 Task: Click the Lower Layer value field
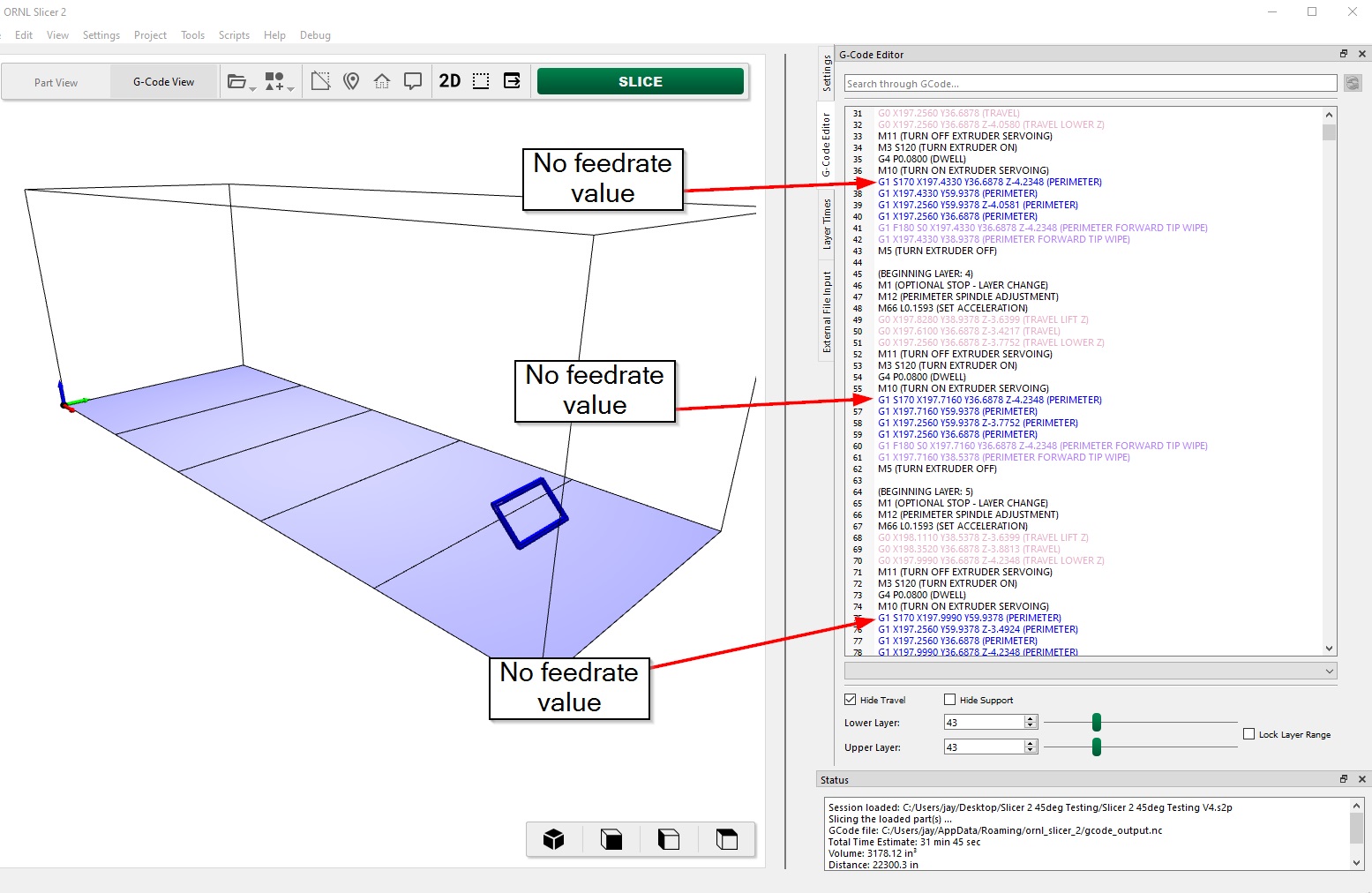tap(983, 723)
